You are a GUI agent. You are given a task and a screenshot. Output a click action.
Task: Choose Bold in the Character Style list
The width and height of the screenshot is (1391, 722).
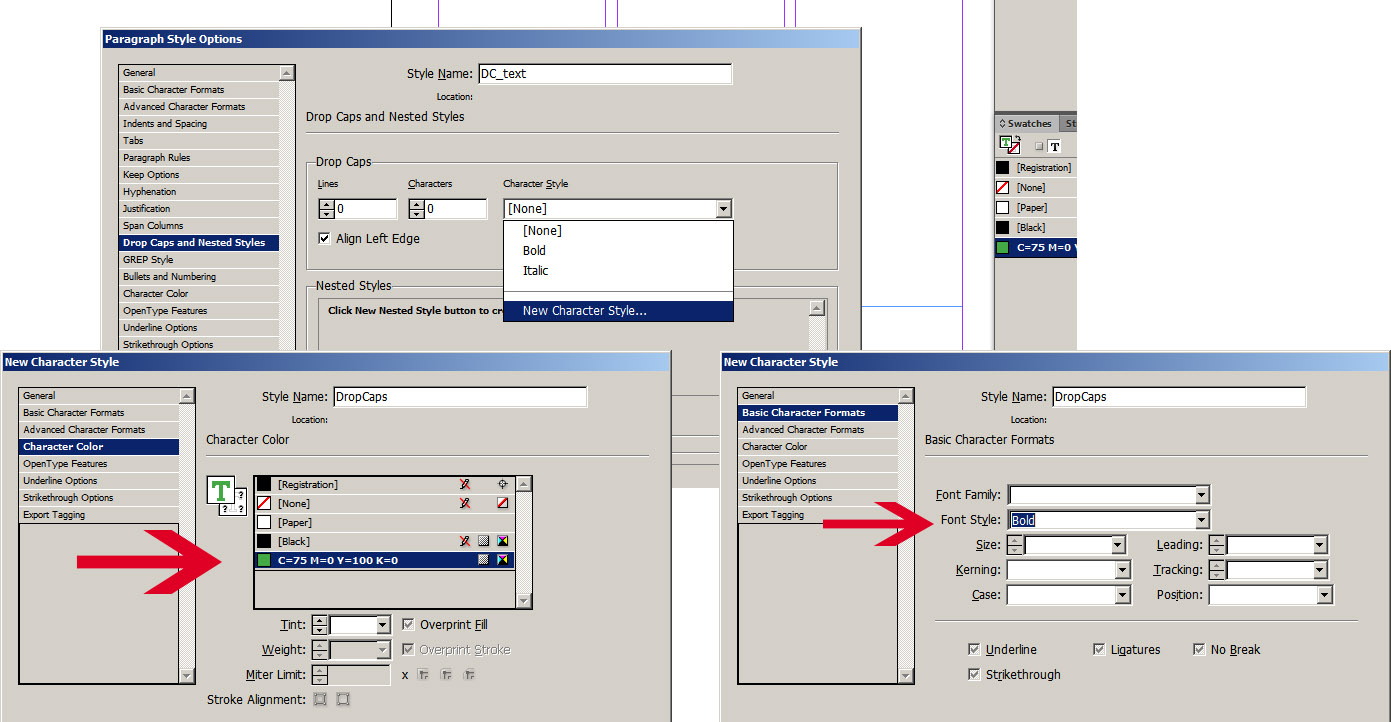click(x=618, y=251)
